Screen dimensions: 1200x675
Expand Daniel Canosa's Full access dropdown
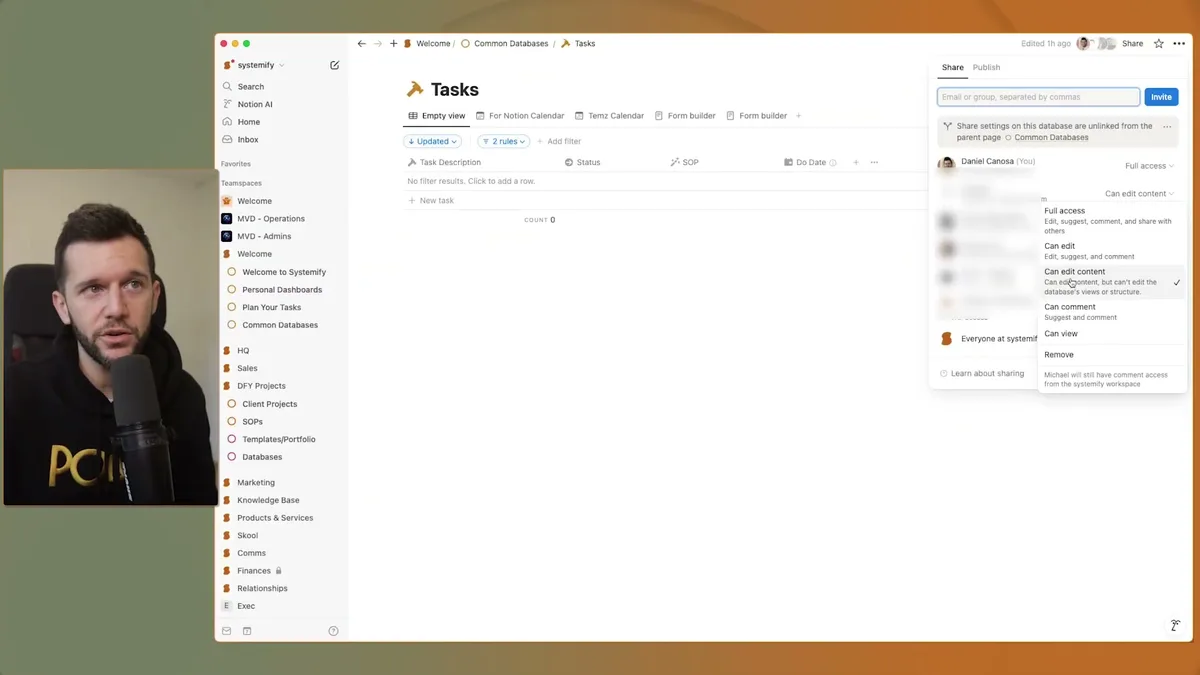(x=1148, y=165)
